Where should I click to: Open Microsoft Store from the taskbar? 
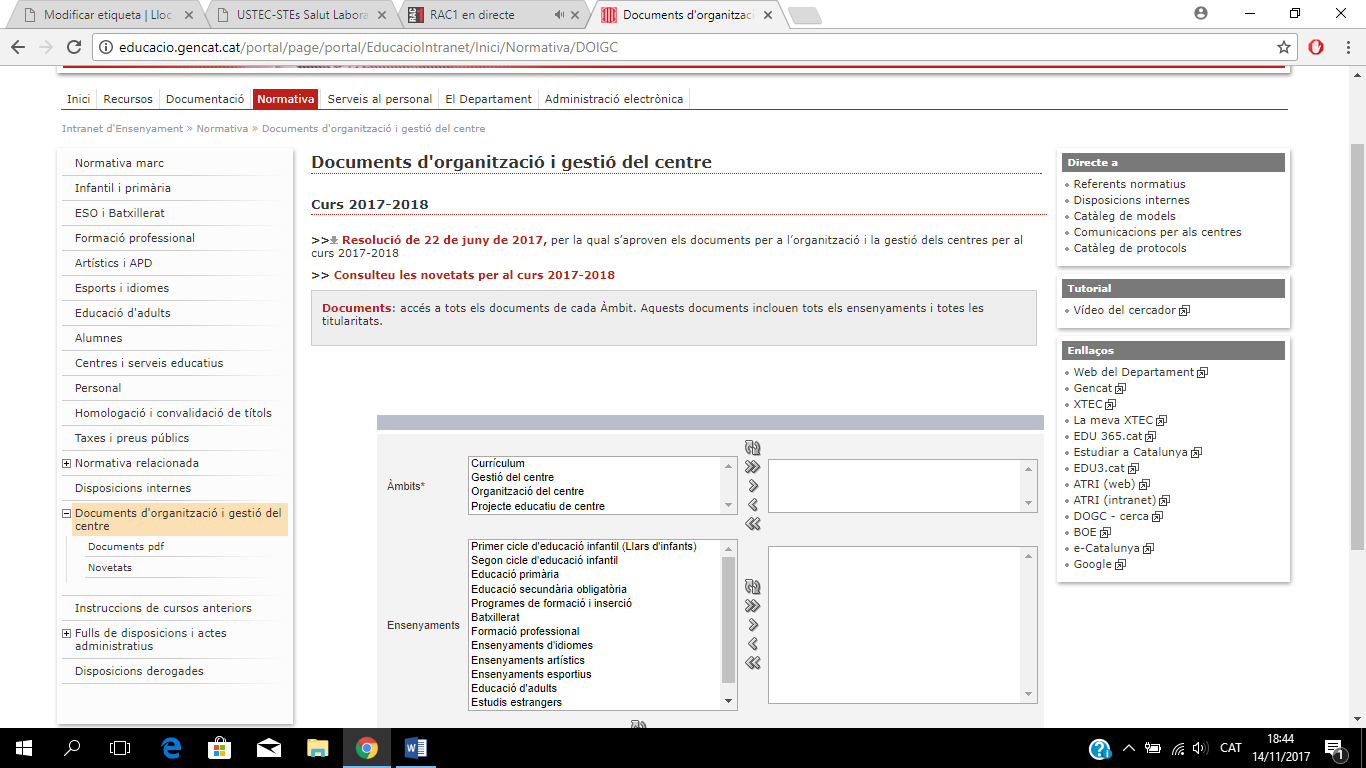coord(219,747)
